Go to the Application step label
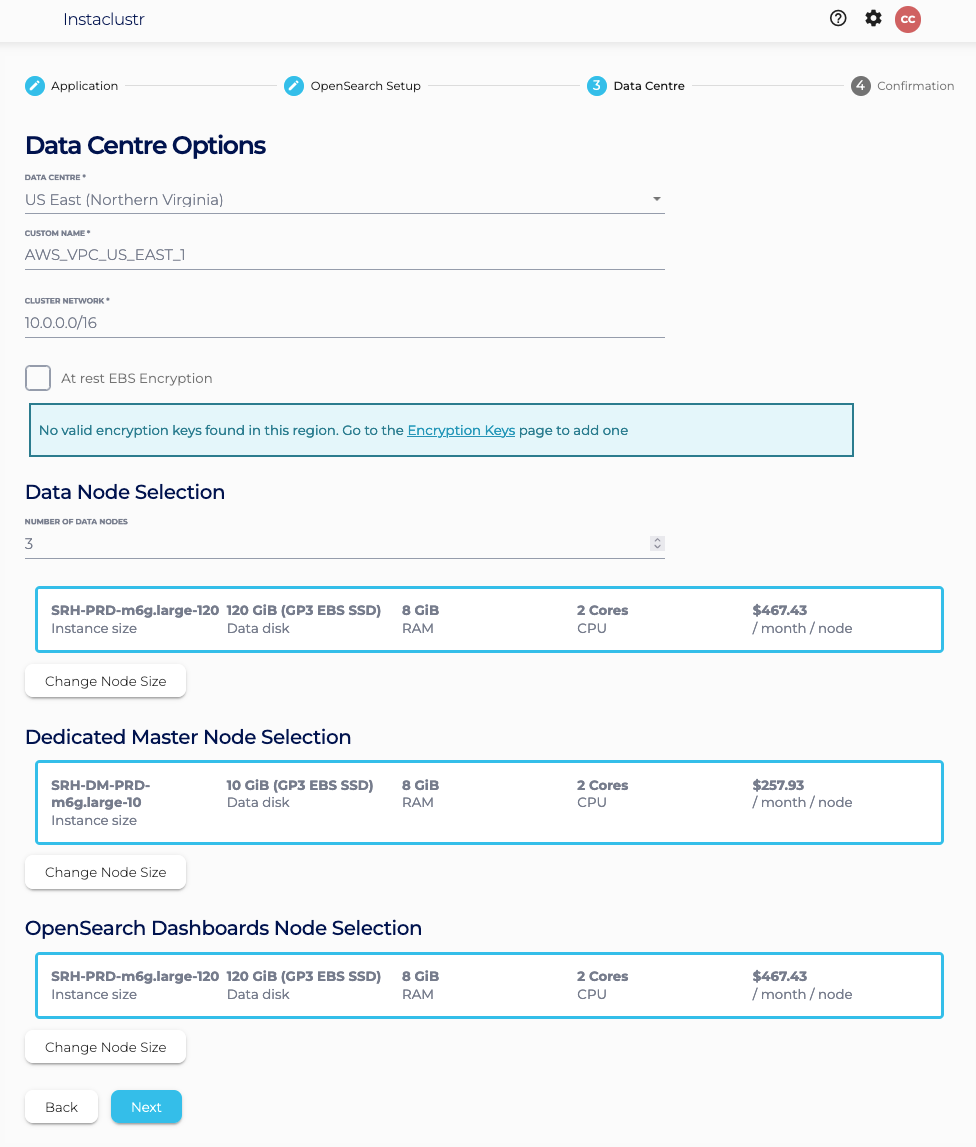This screenshot has height=1147, width=976. click(85, 86)
